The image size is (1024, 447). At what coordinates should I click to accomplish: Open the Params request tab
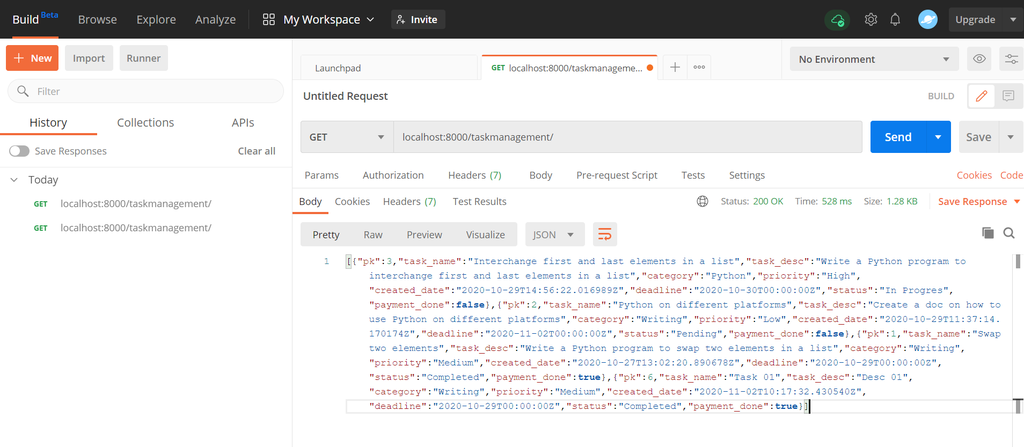pyautogui.click(x=321, y=175)
